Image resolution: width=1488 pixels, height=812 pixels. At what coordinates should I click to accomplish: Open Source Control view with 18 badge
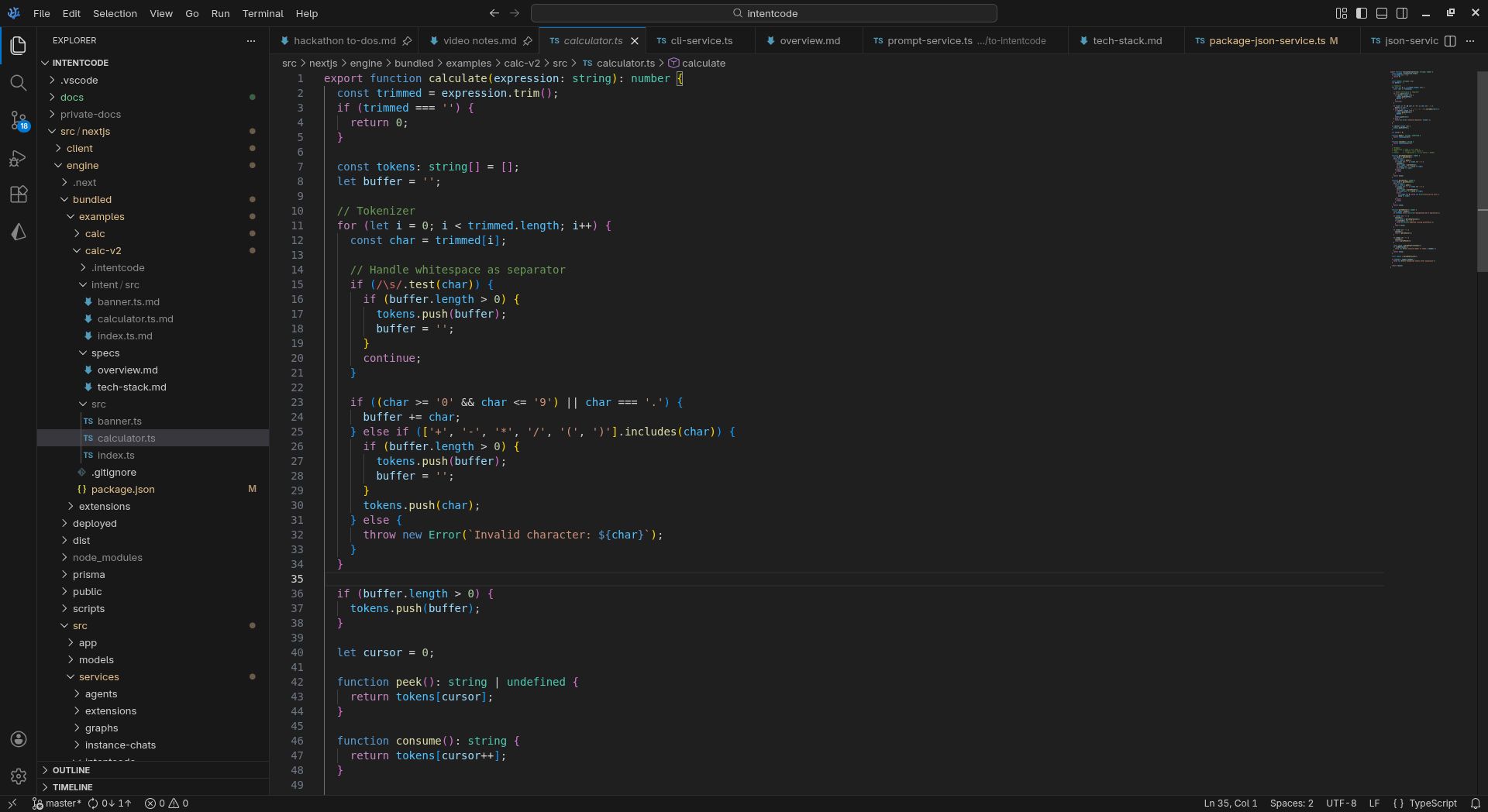(19, 120)
